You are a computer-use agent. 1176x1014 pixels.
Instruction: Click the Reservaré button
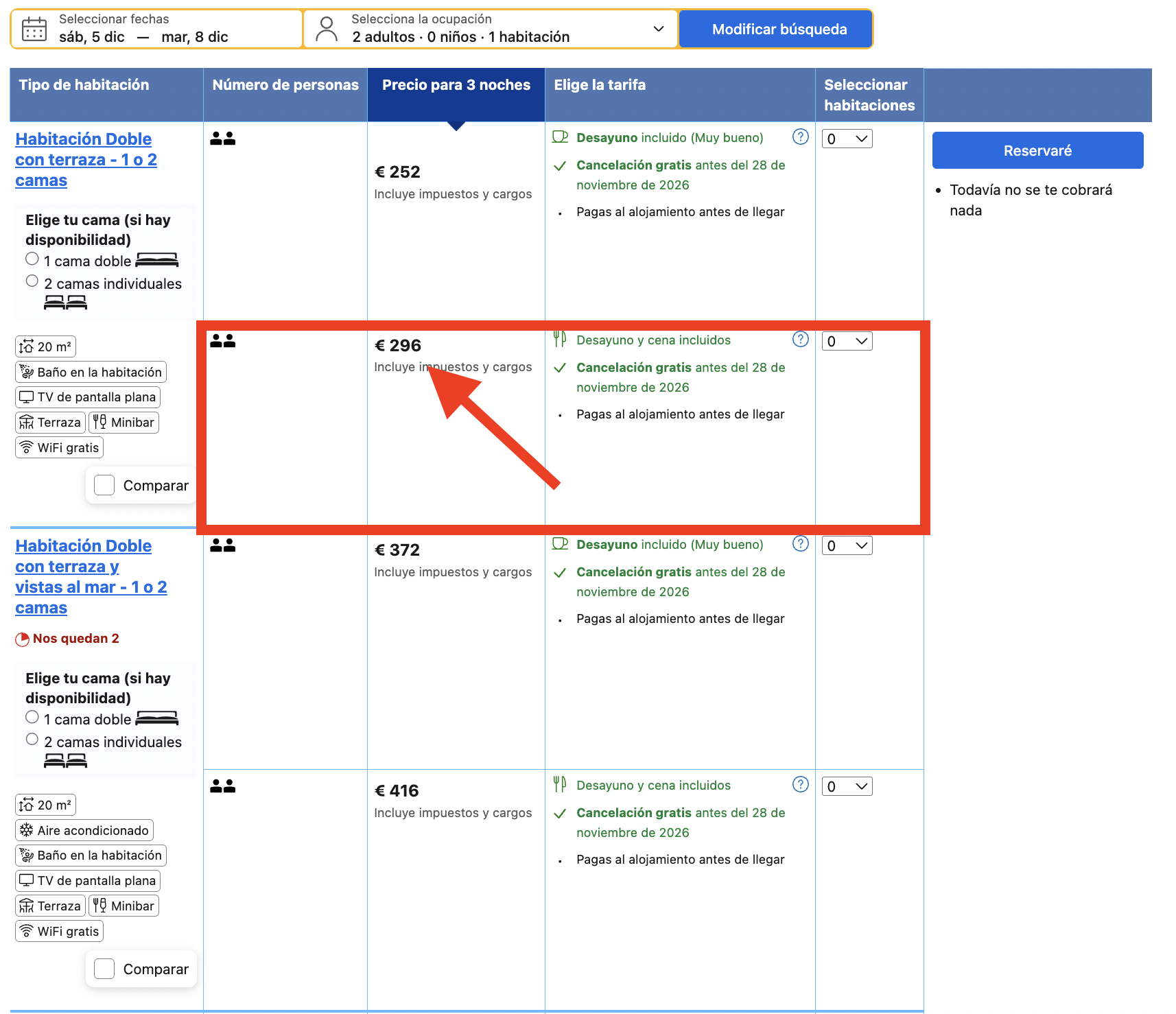click(x=1037, y=150)
